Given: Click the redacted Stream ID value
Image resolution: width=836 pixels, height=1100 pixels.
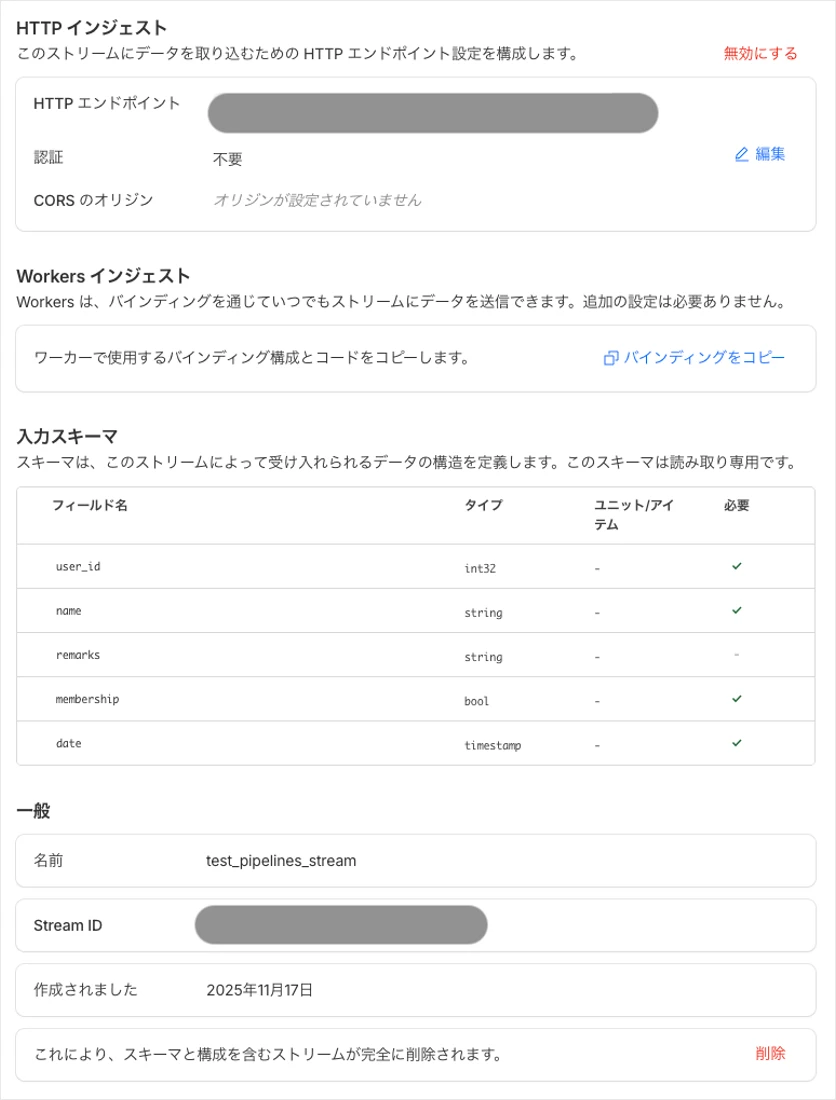Looking at the screenshot, I should click(x=340, y=925).
